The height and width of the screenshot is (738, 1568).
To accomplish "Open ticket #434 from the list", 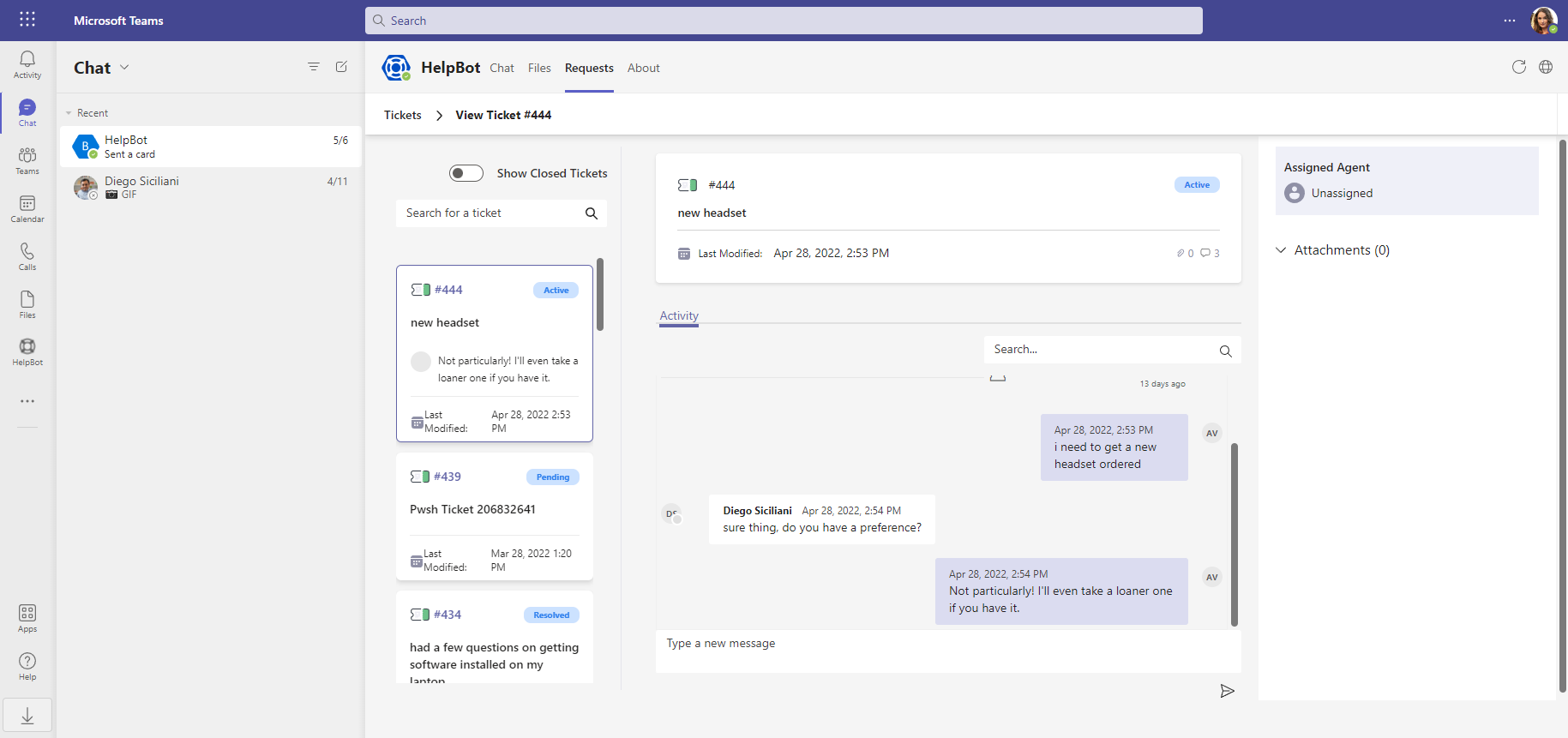I will (495, 637).
